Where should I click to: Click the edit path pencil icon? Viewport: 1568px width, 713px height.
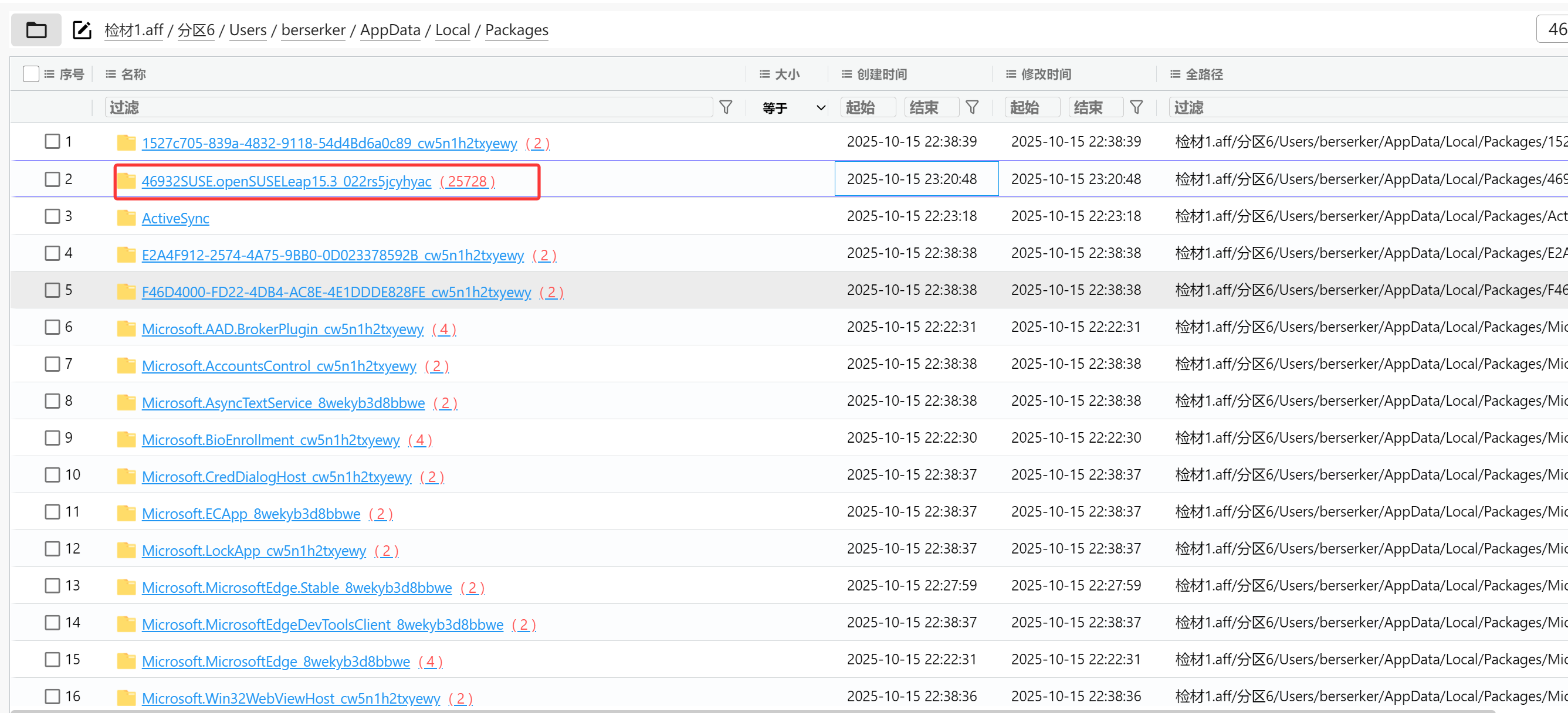coord(82,30)
